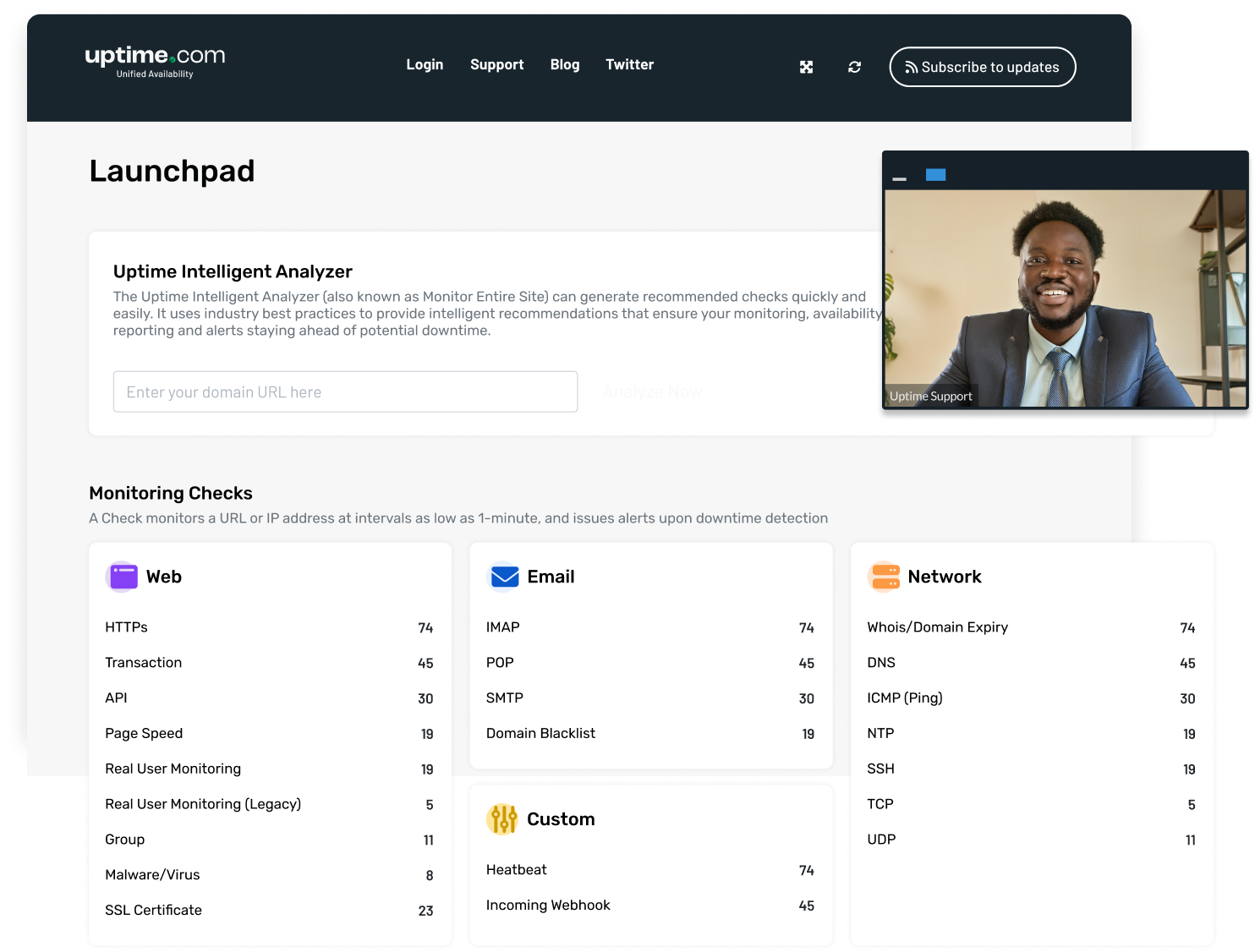Screen dimensions: 1255x952
Task: Select the UDP check row
Action: tap(1032, 840)
